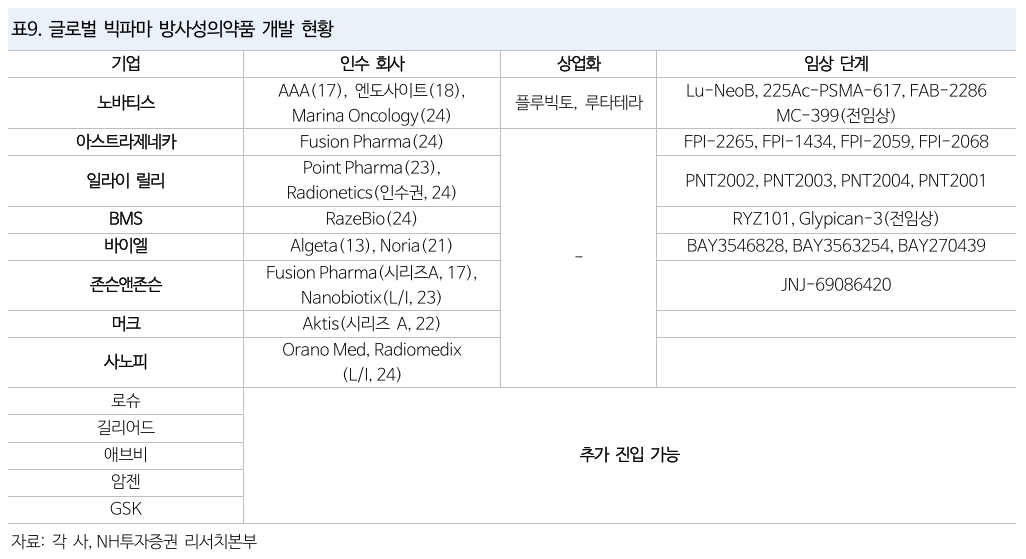Click the '임상 단계' column header
Image resolution: width=1026 pixels, height=559 pixels.
tap(836, 64)
